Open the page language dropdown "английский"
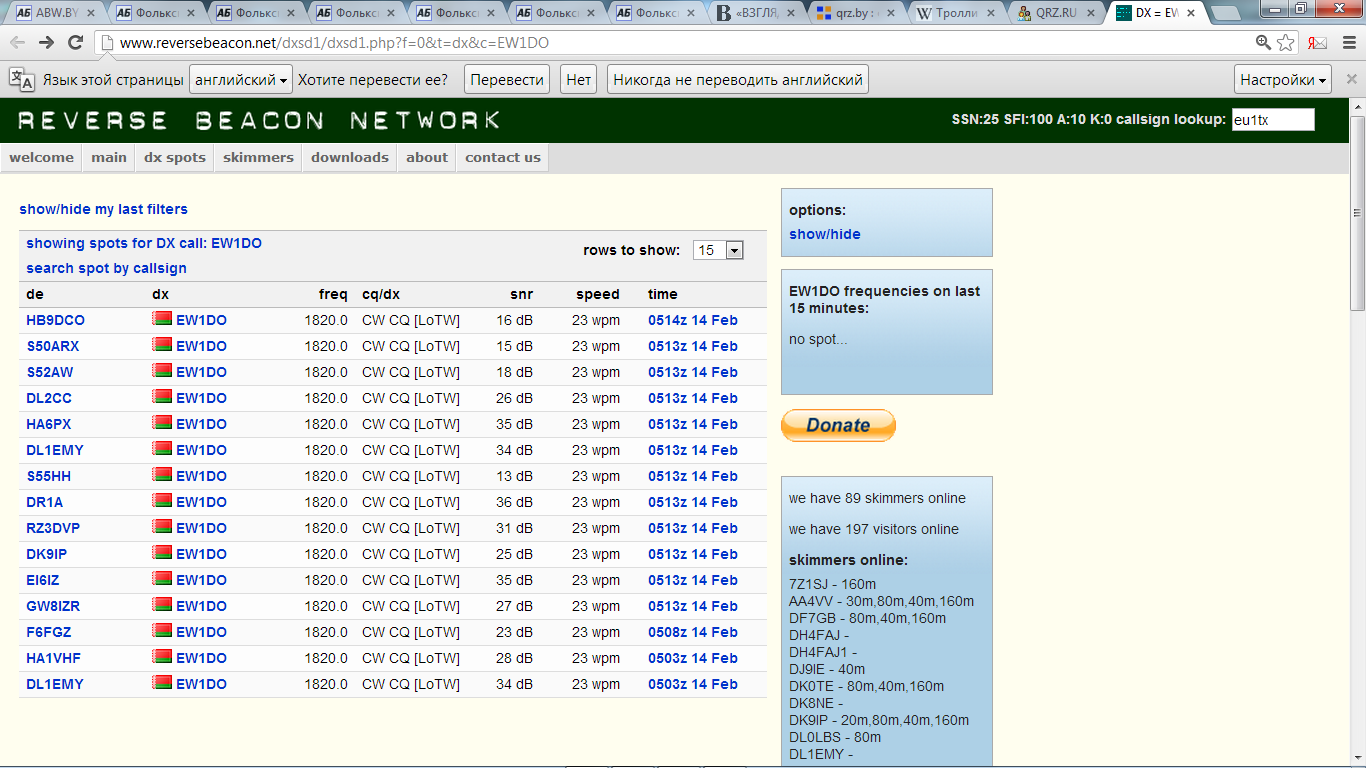Screen dimensions: 1366x768 point(240,80)
